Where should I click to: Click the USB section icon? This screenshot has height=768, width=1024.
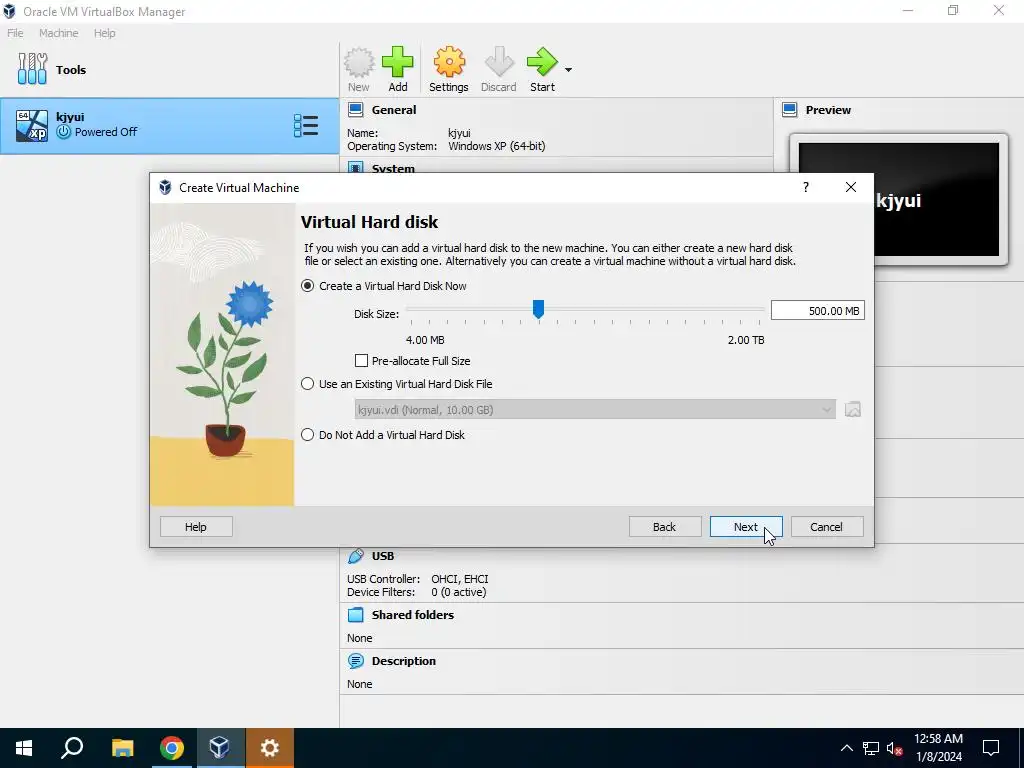tap(355, 556)
